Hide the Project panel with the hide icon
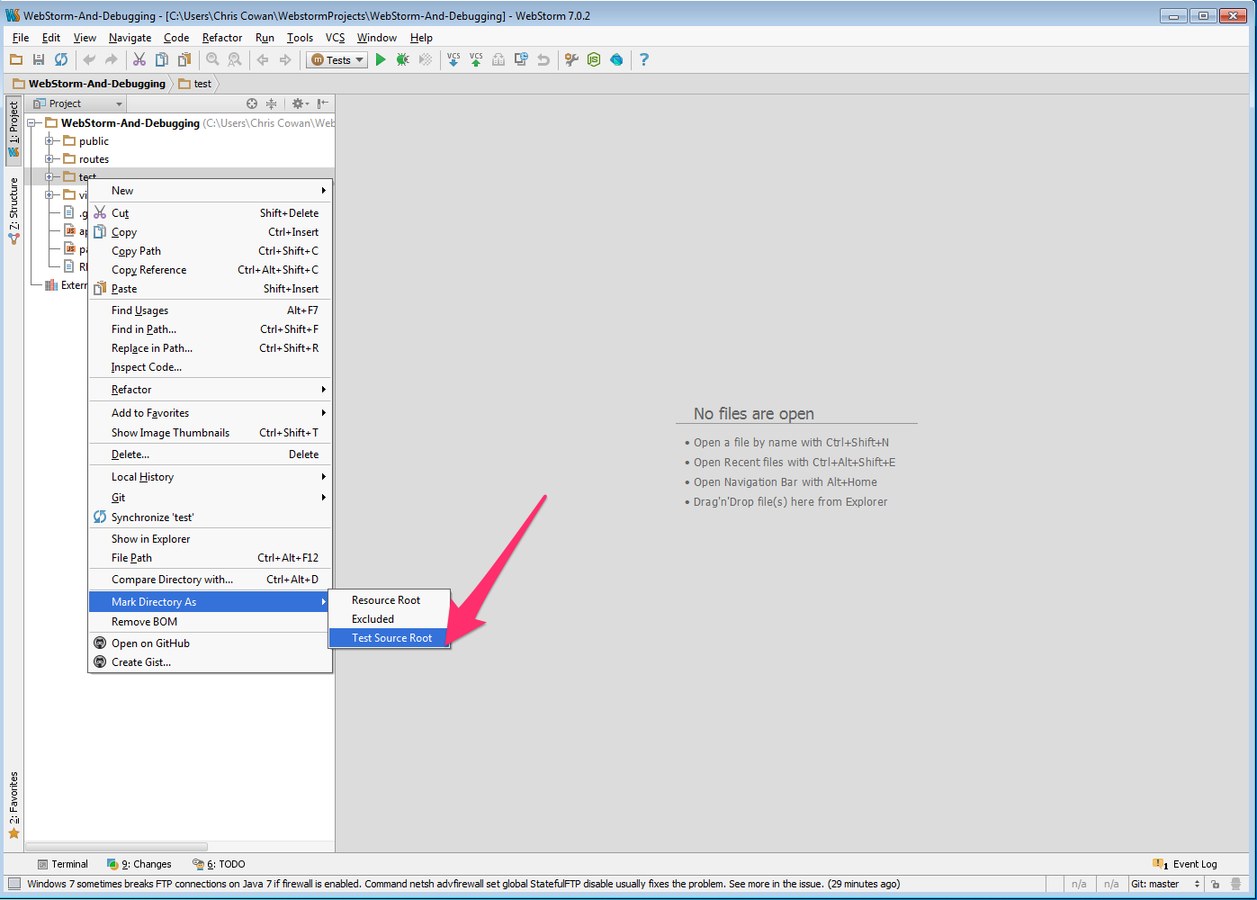This screenshot has height=900, width=1257. click(x=323, y=104)
